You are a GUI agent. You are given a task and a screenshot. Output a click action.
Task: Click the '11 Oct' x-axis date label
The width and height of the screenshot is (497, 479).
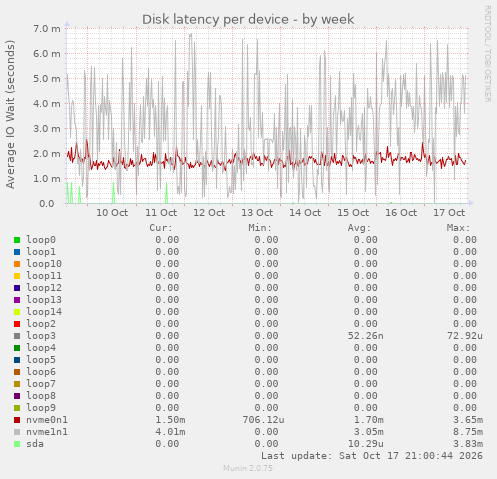[x=161, y=213]
